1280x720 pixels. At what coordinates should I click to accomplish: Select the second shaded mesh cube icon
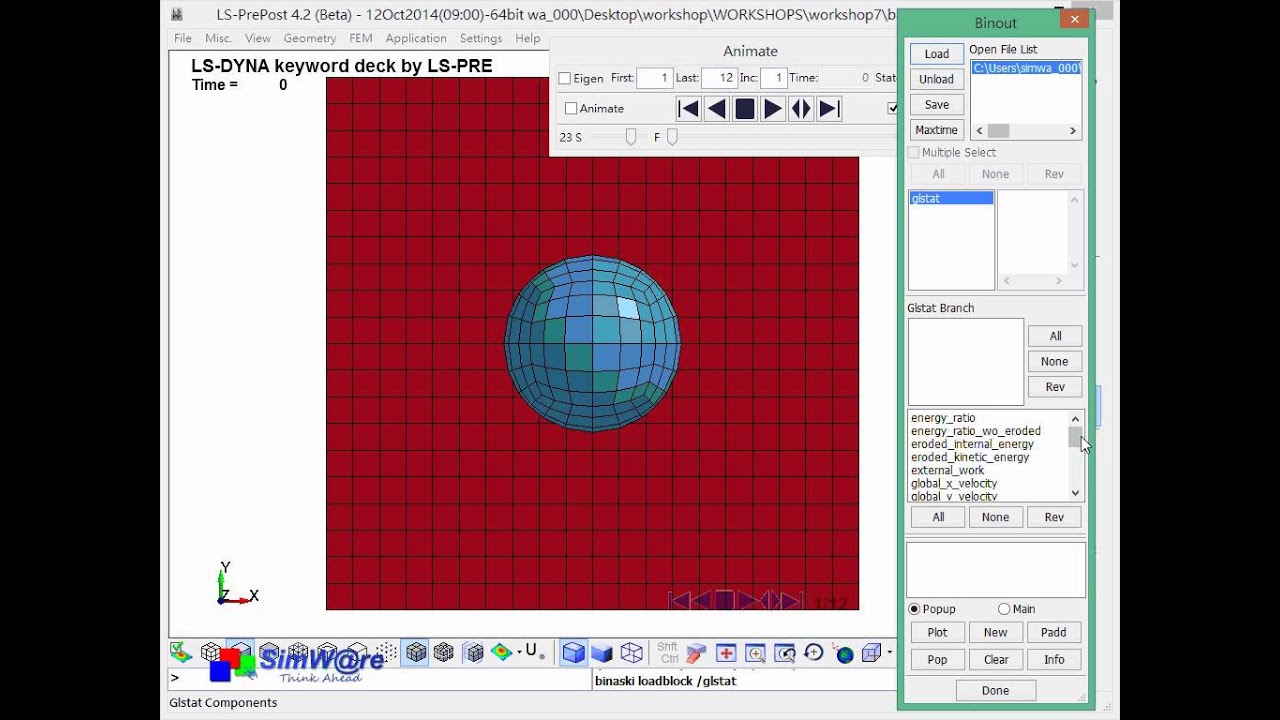(x=444, y=653)
